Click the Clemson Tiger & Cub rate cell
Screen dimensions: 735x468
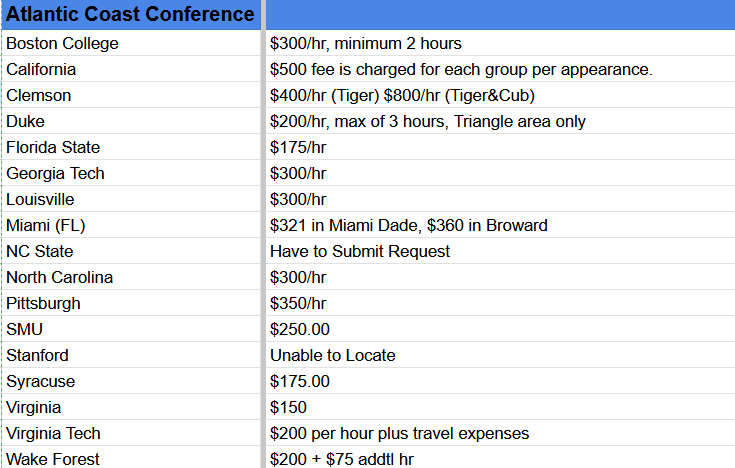point(500,95)
